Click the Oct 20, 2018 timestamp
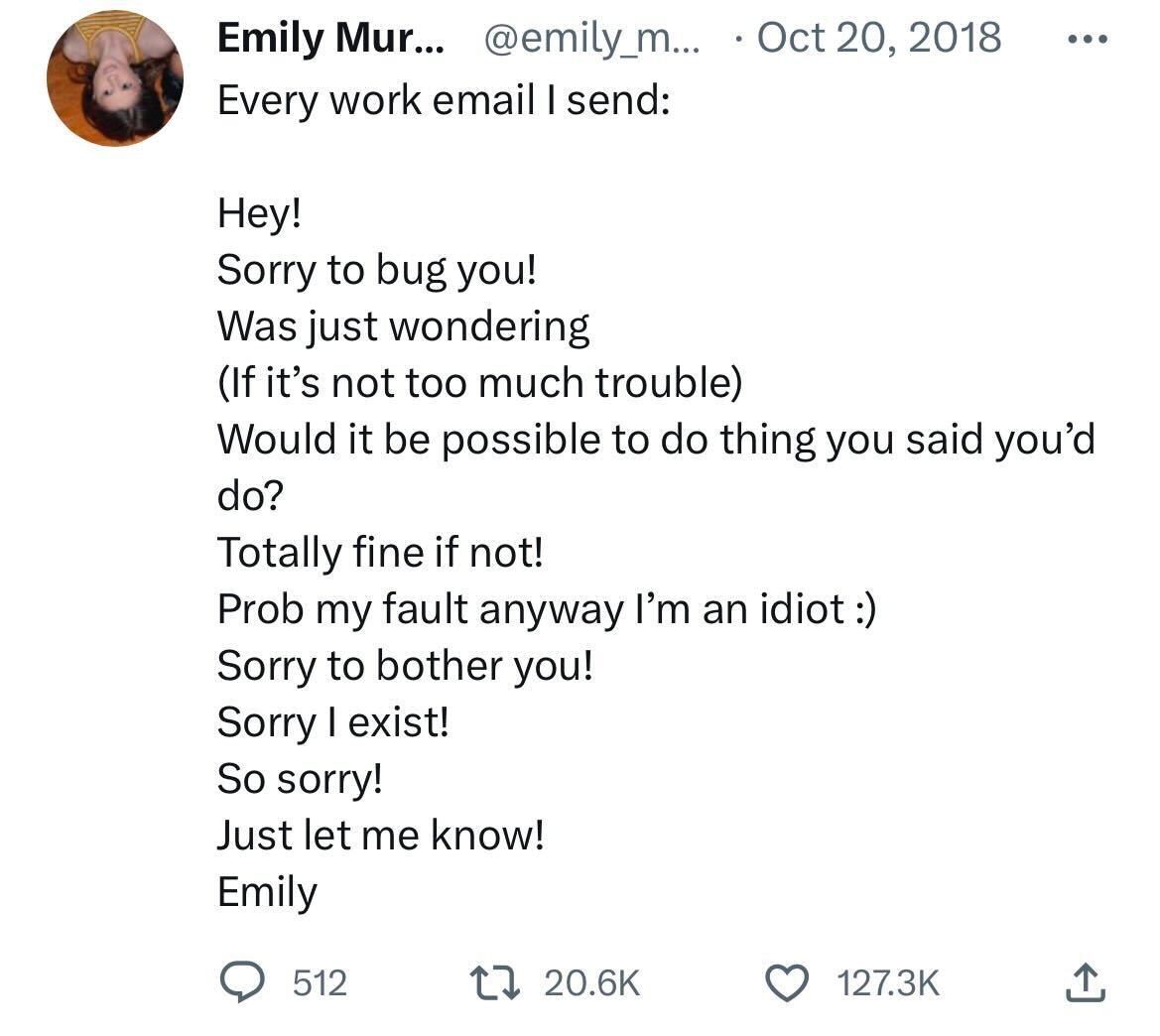 [878, 39]
